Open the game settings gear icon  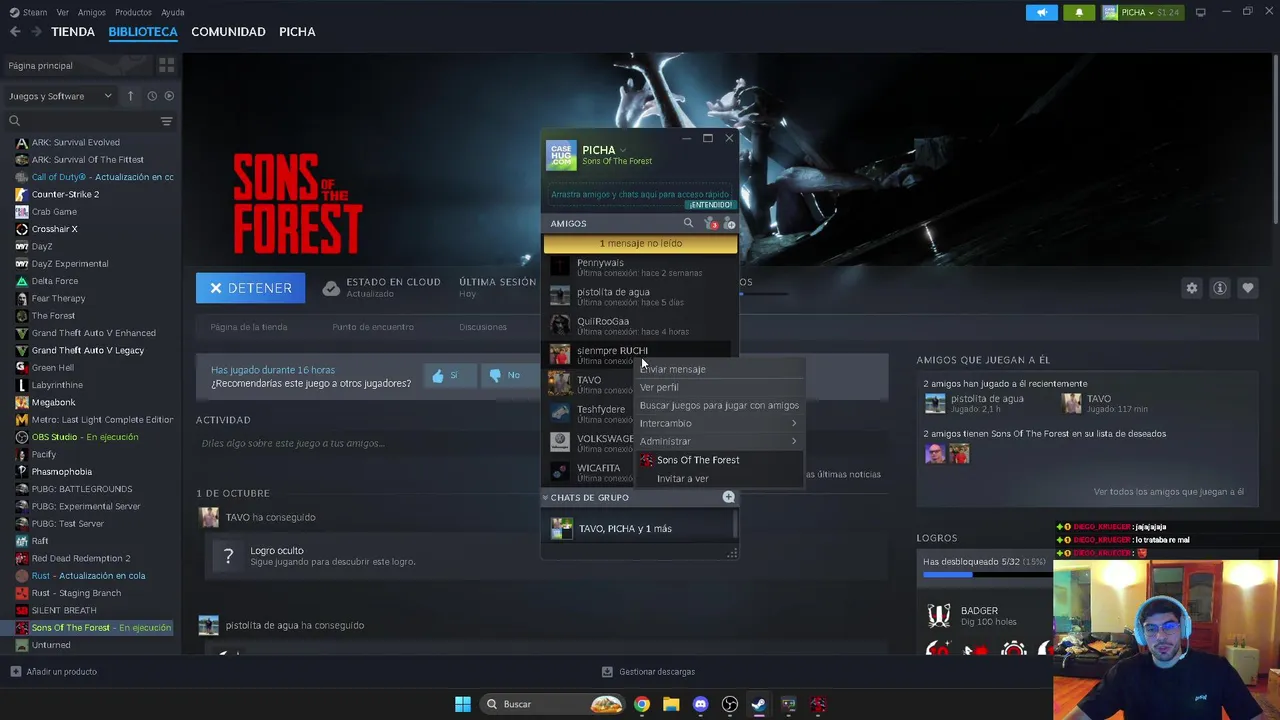coord(1192,288)
